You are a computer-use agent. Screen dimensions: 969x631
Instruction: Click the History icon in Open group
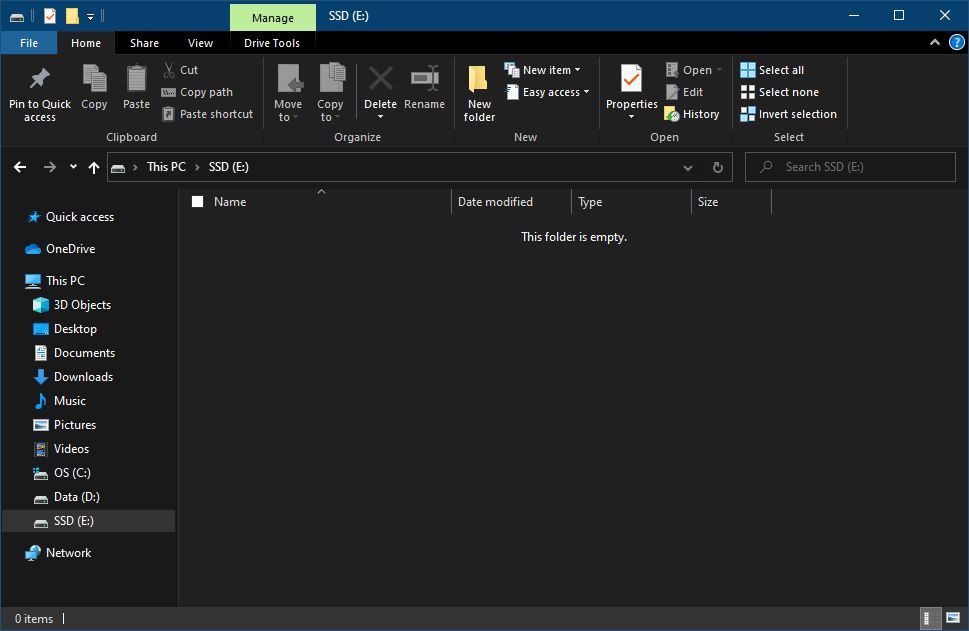672,114
